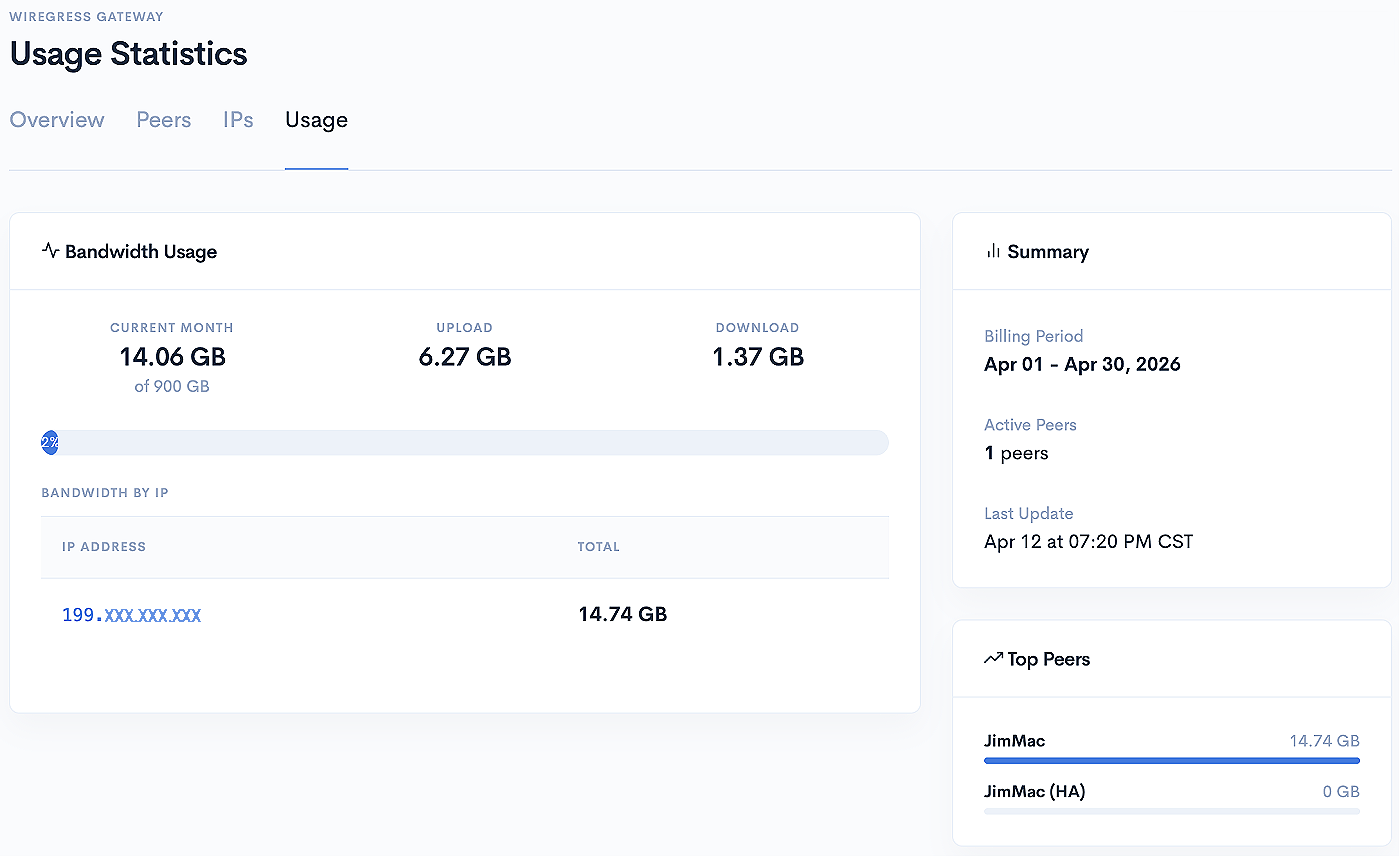Switch to the Peers tab
Image resolution: width=1400 pixels, height=857 pixels.
(x=163, y=119)
